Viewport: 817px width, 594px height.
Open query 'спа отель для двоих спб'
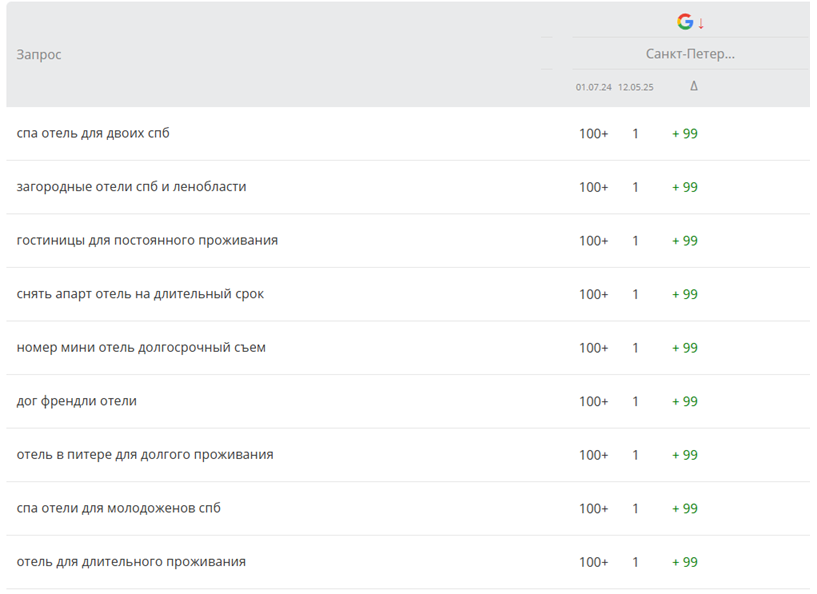tap(93, 133)
